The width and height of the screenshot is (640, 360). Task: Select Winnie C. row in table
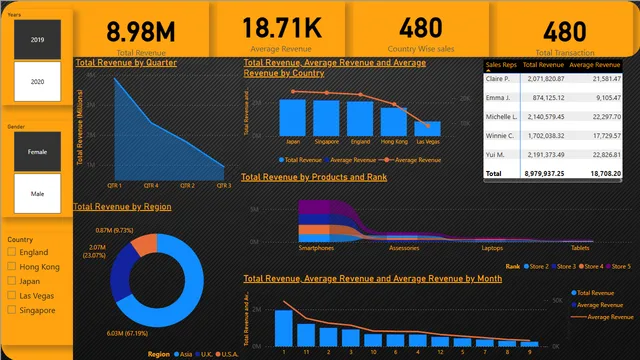pos(553,136)
